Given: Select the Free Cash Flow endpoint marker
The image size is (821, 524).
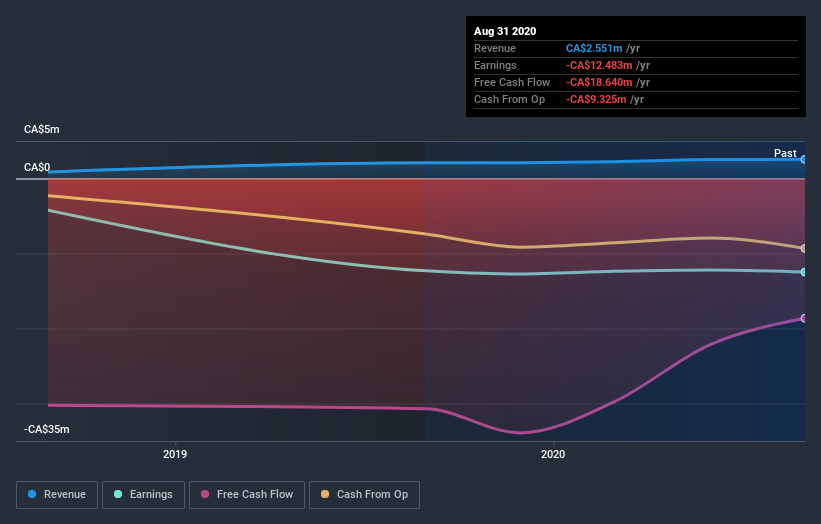Looking at the screenshot, I should pos(803,318).
